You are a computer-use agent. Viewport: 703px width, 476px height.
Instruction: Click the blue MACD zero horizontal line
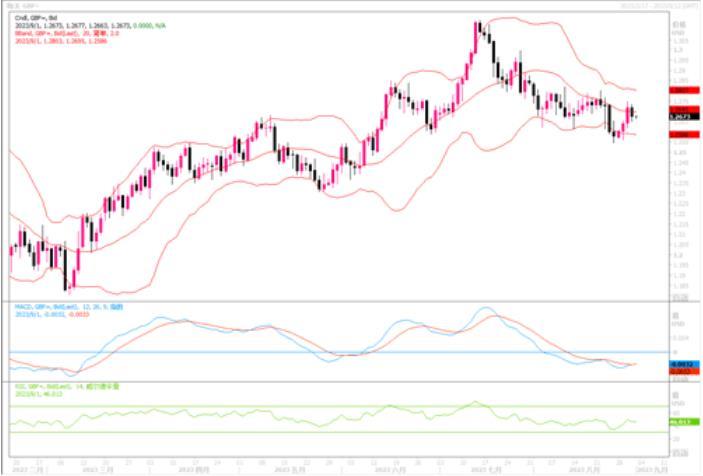click(x=300, y=352)
